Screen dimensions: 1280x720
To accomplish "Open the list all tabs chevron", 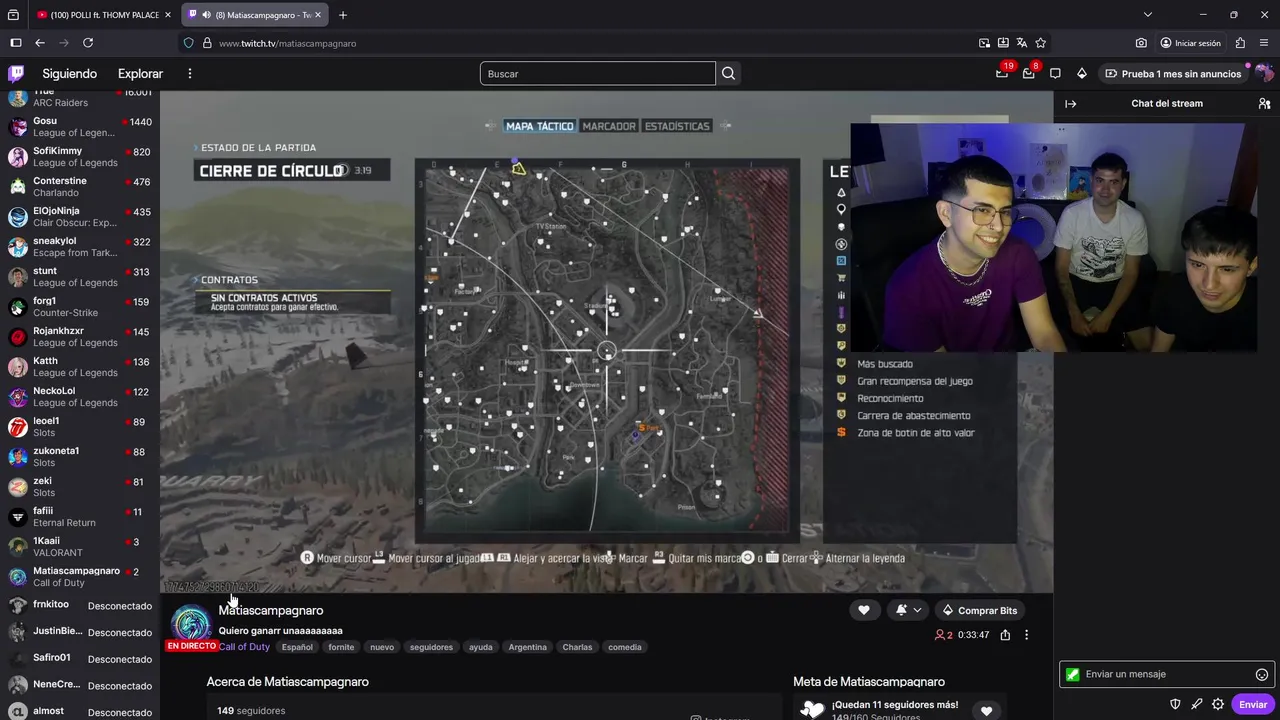I will pos(1148,15).
